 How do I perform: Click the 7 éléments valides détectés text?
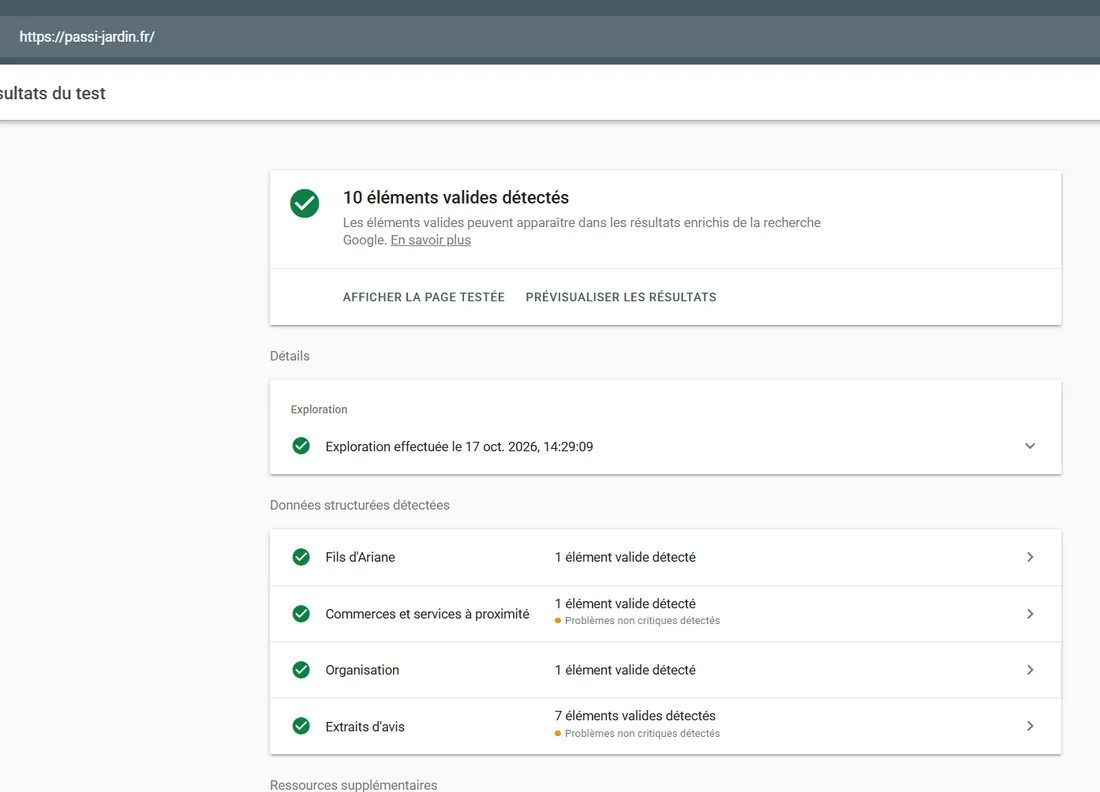pos(635,716)
